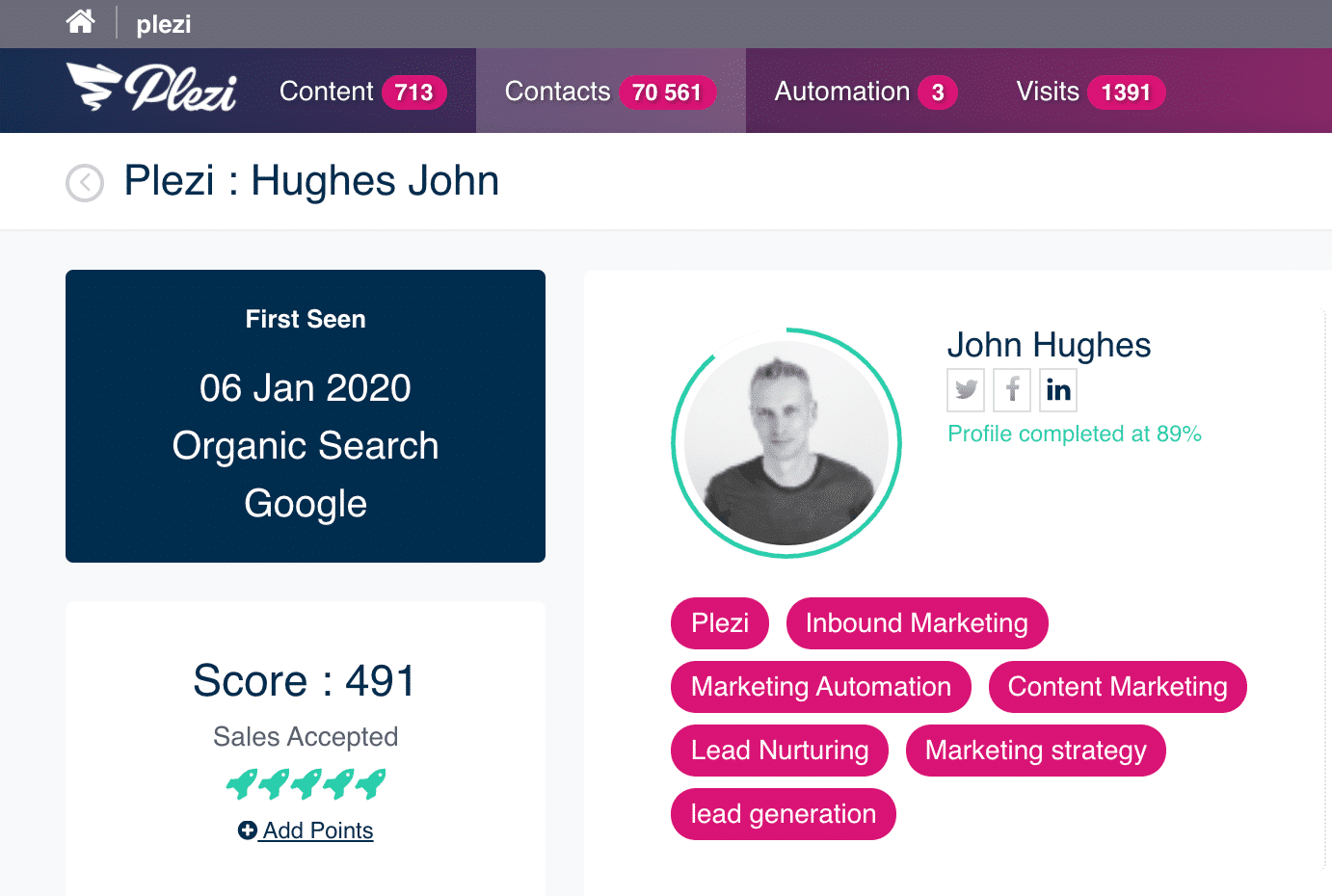Click the first rocket rating icon
This screenshot has height=896, width=1332.
(x=241, y=783)
